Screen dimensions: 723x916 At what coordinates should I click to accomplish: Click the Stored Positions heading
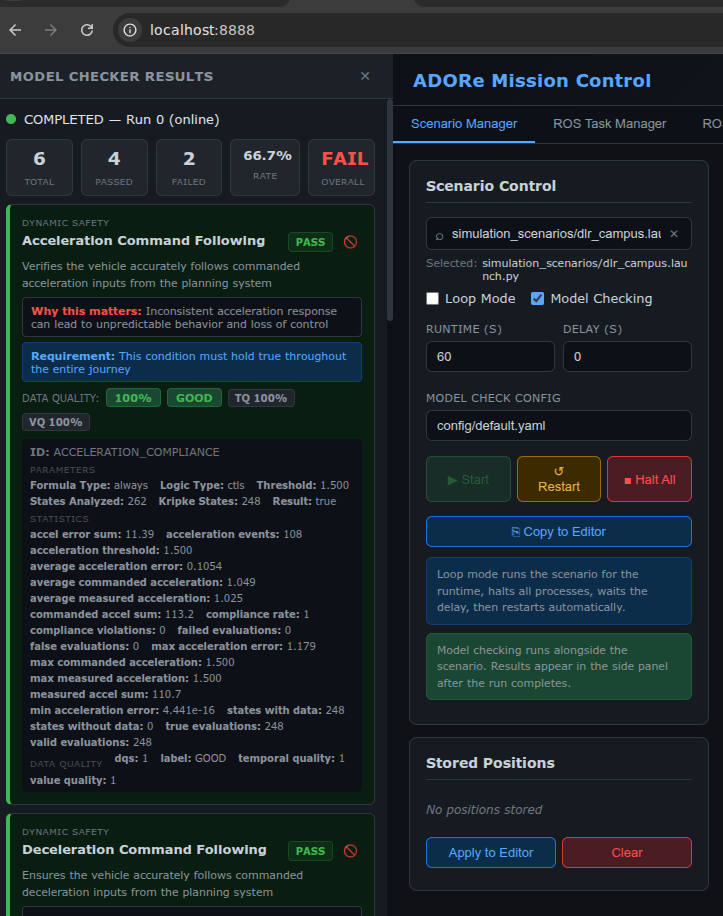[x=491, y=763]
